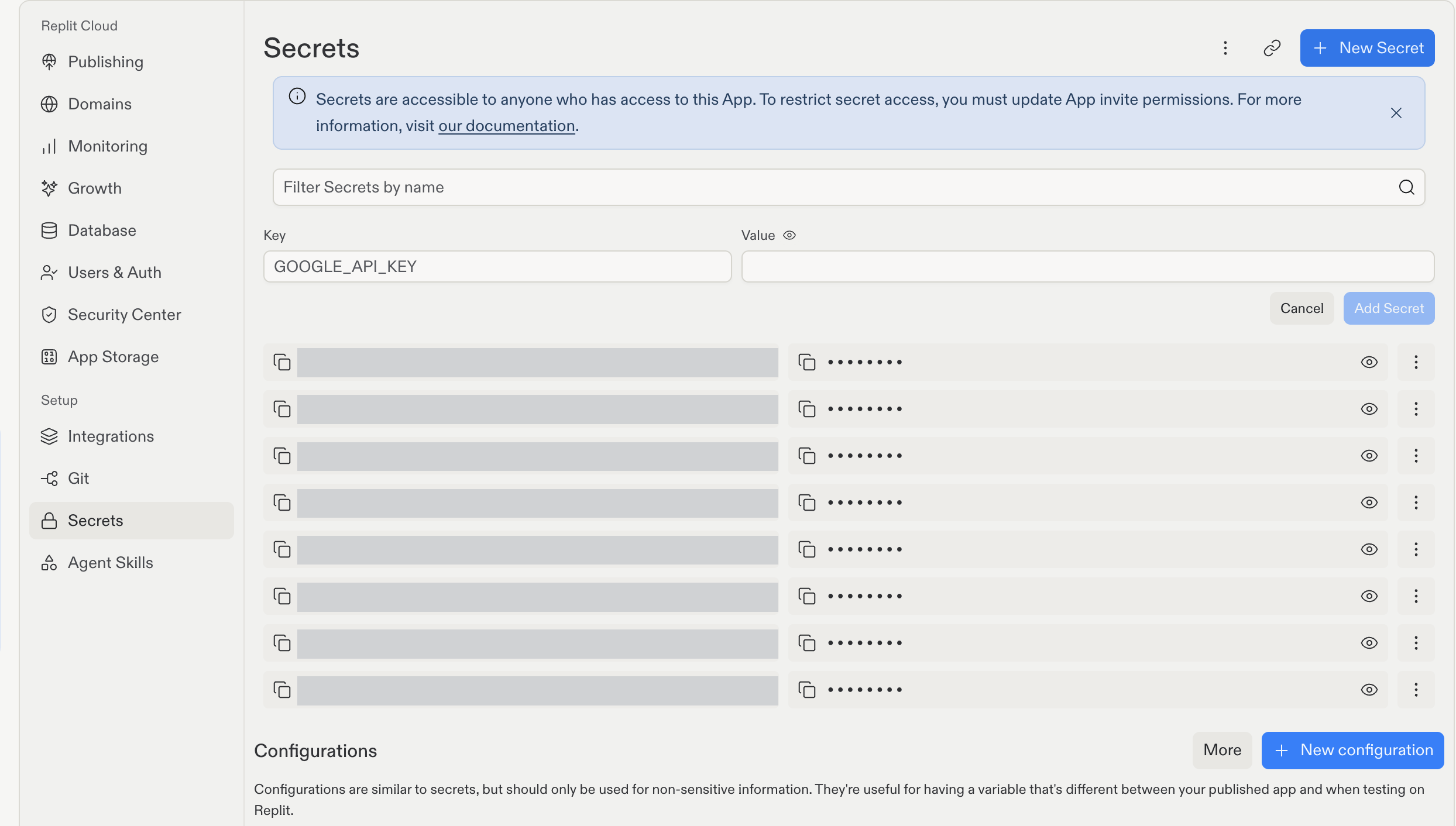Copy the value of the fifth secret row
Viewport: 1456px width, 826px height.
point(807,549)
